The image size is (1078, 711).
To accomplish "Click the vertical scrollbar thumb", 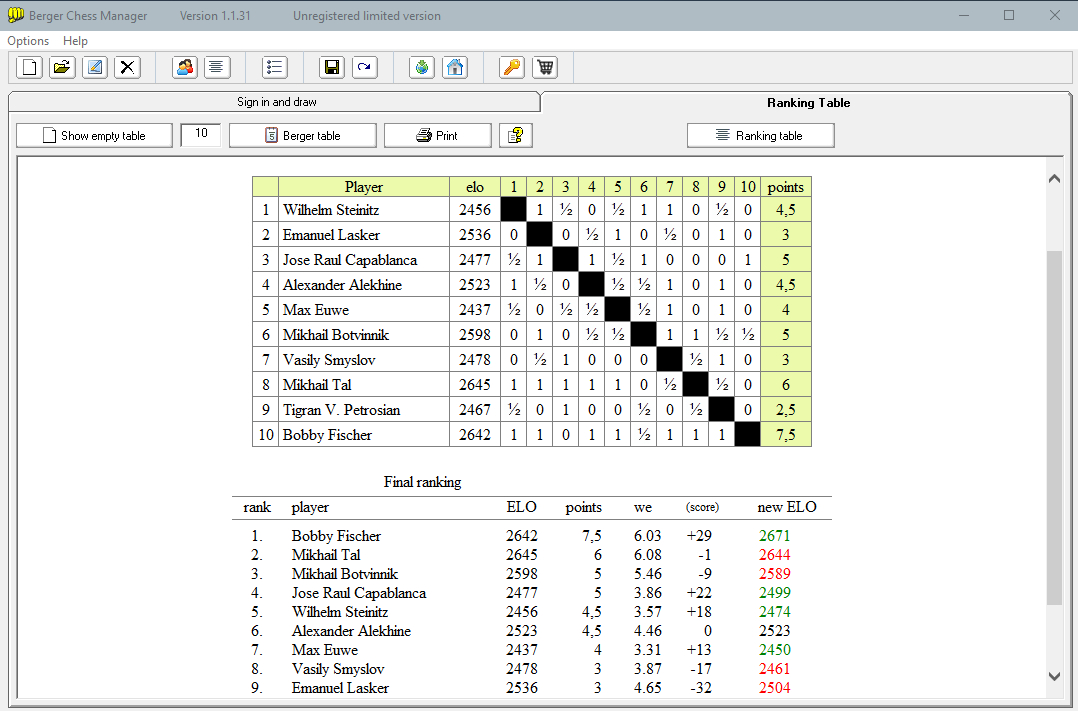I will [1054, 428].
